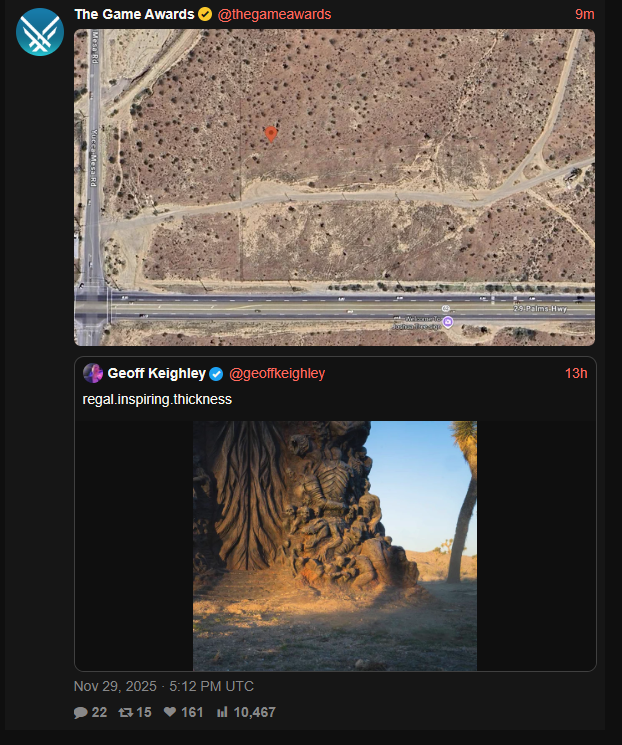Open Geoff Keighley's small profile avatar
The image size is (622, 745).
(93, 373)
